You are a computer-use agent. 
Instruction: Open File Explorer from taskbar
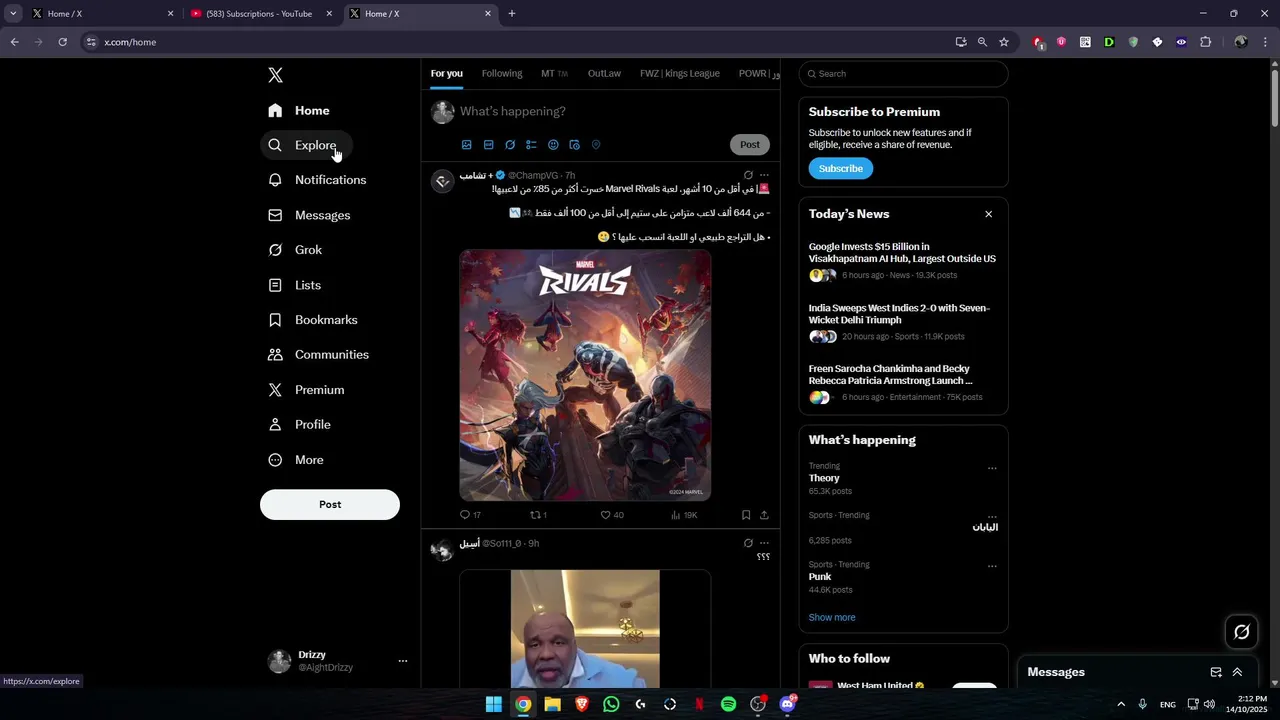552,704
